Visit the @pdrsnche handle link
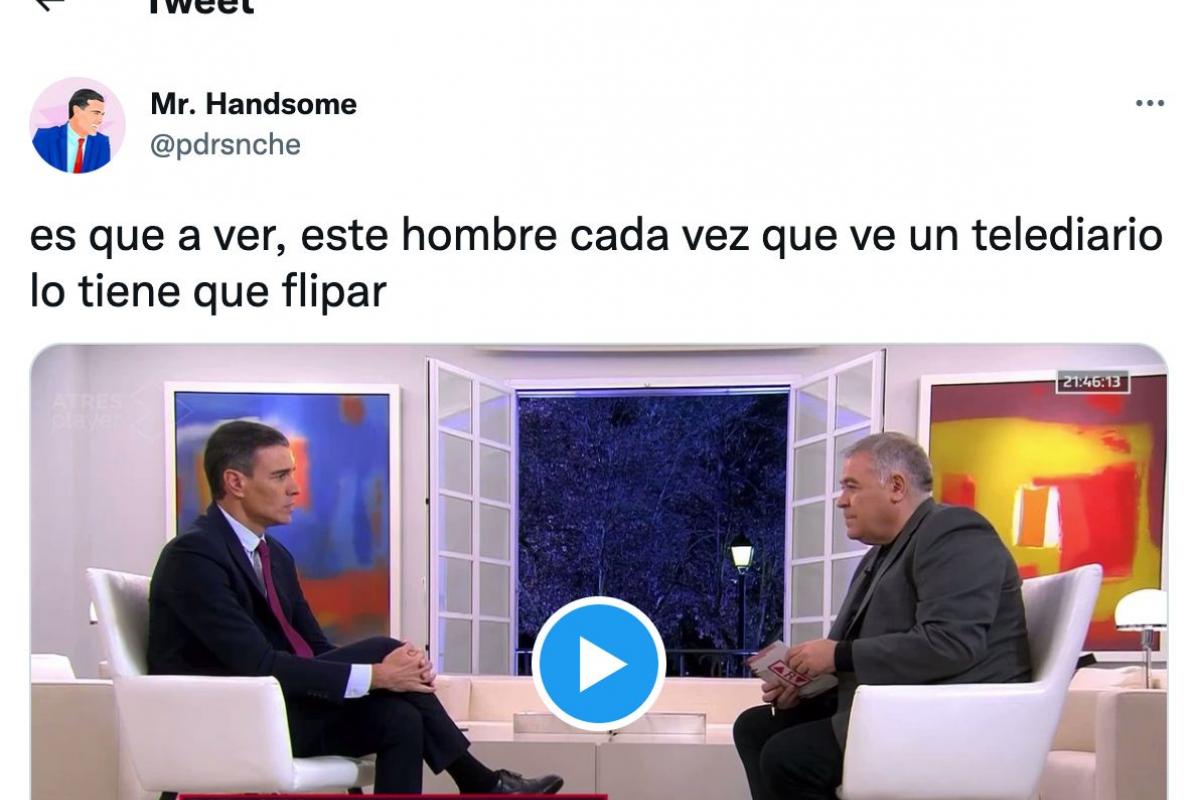This screenshot has width=1200, height=800. coord(225,144)
